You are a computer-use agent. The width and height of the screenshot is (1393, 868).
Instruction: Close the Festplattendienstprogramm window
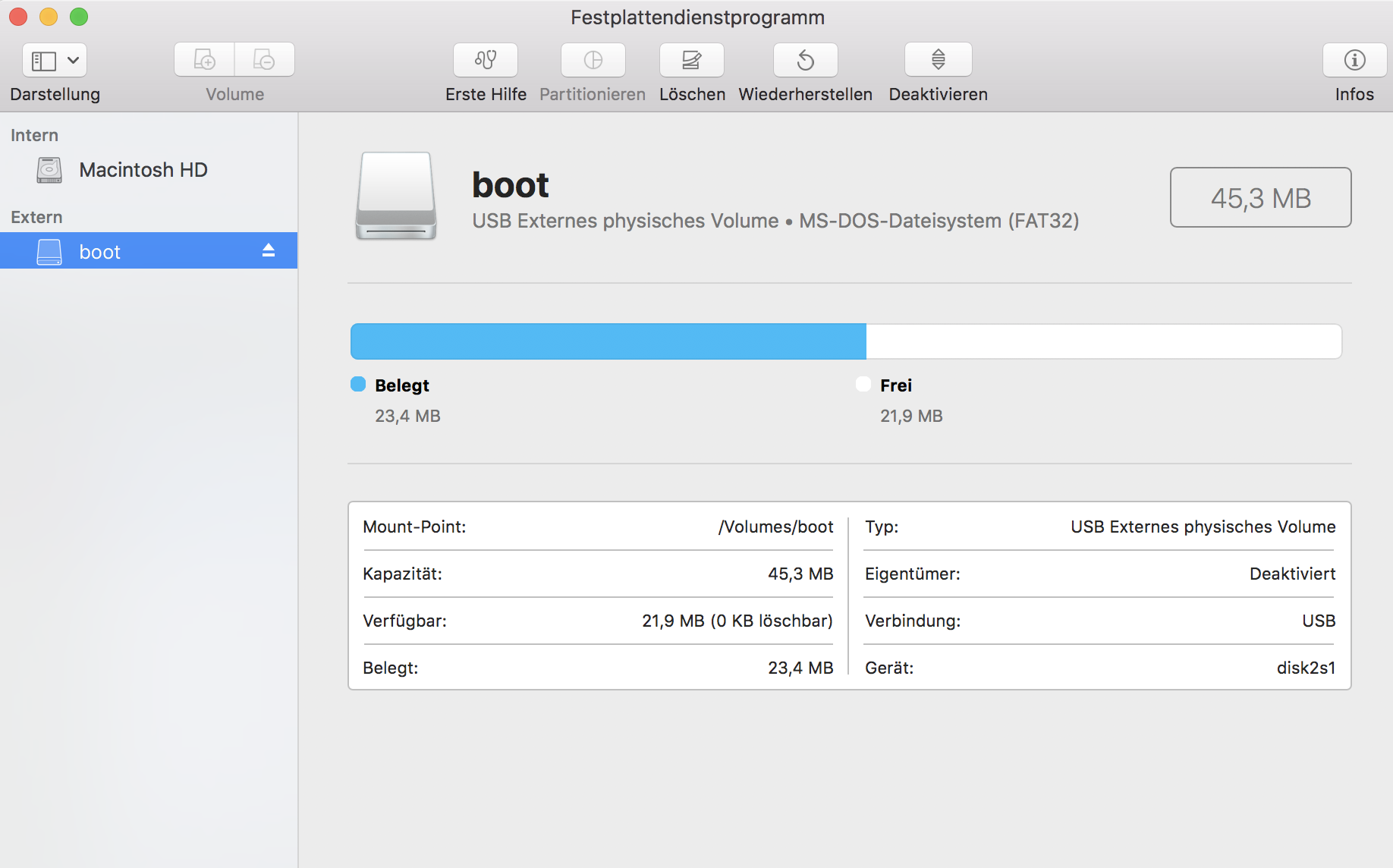click(18, 17)
